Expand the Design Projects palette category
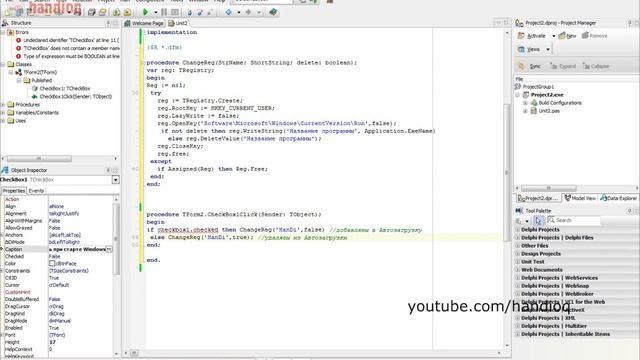The image size is (640, 360). (x=518, y=254)
